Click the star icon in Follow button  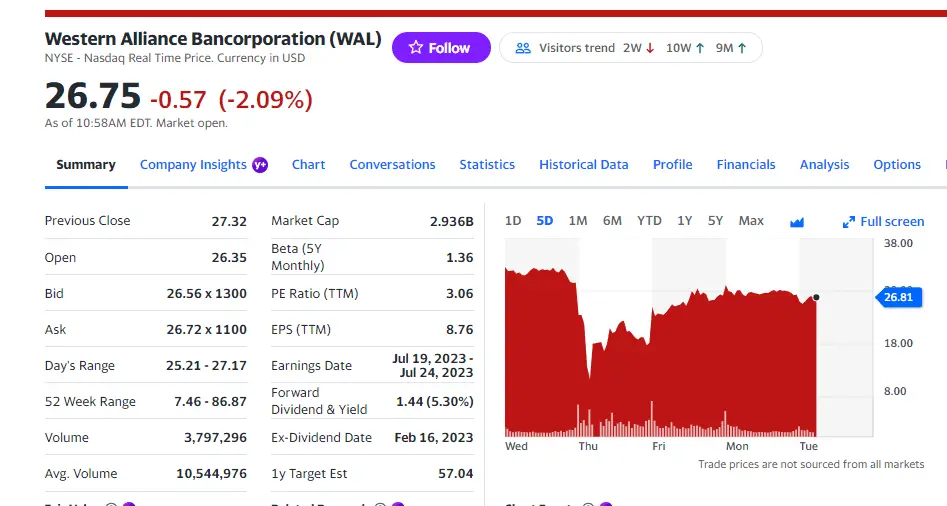(414, 48)
